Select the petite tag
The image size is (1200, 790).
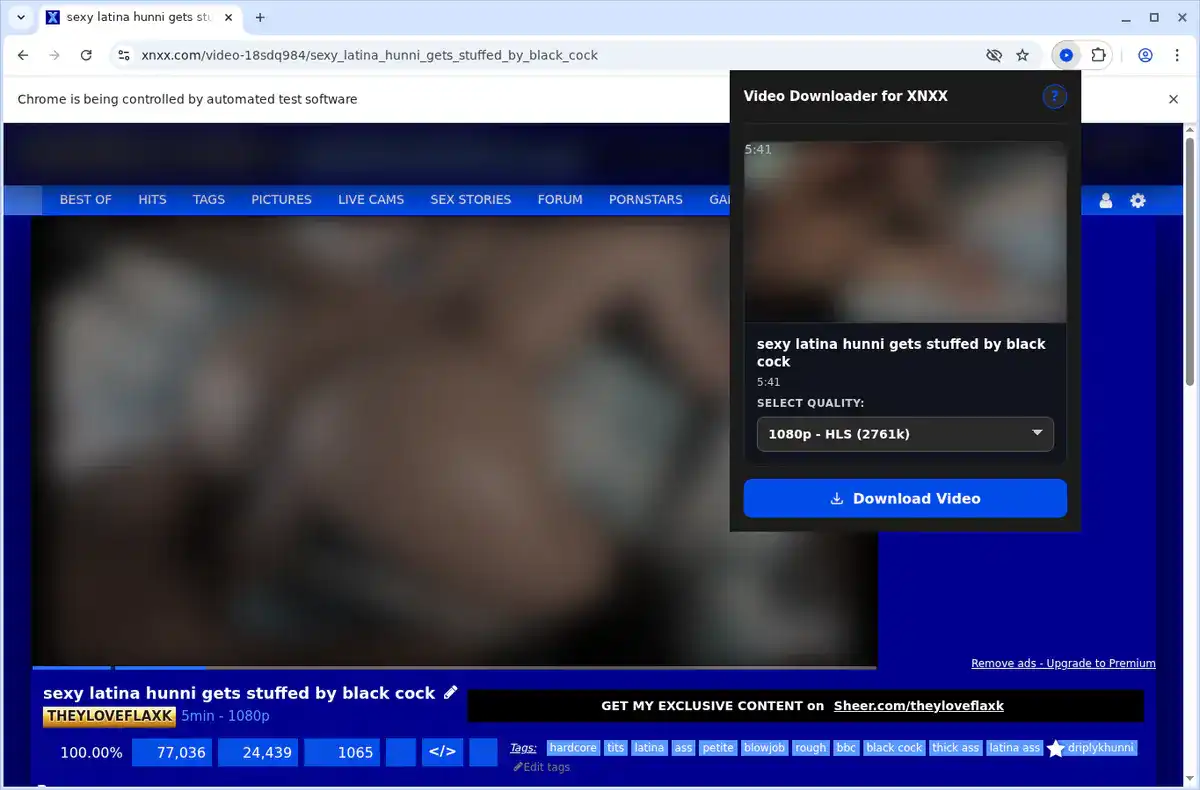tap(718, 748)
